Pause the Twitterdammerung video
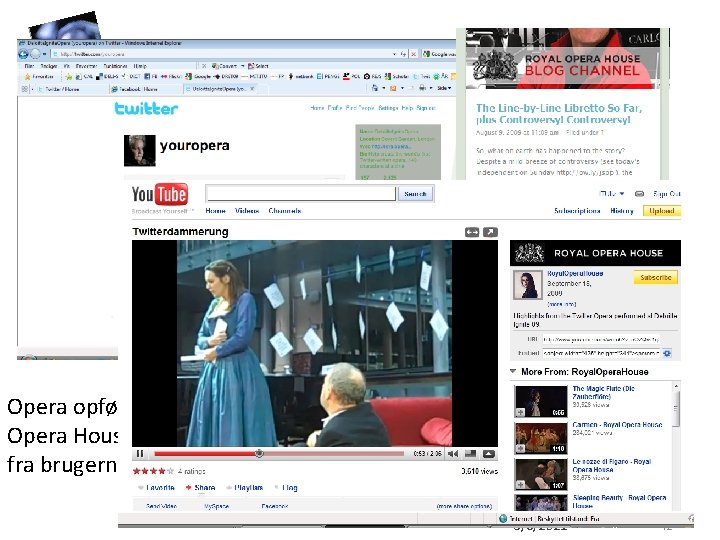Screen dimensions: 720x540 point(140,454)
